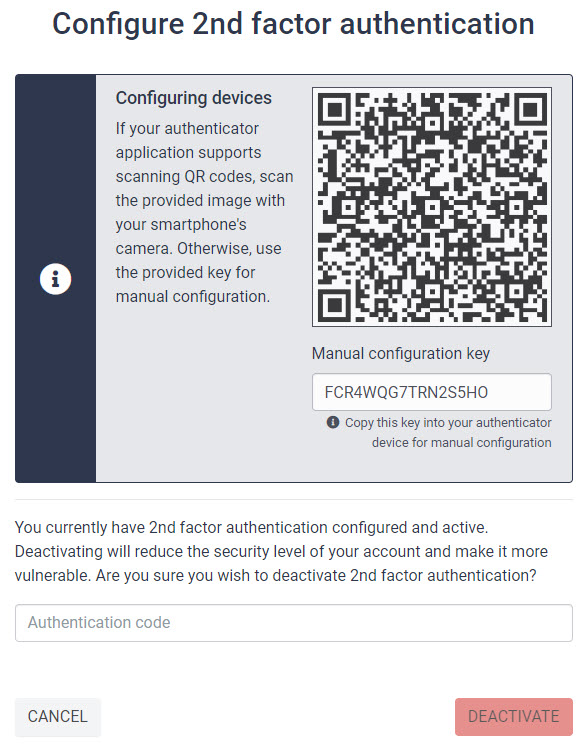Click the top-right QR finder square
Screen dimensions: 586x750
point(530,110)
